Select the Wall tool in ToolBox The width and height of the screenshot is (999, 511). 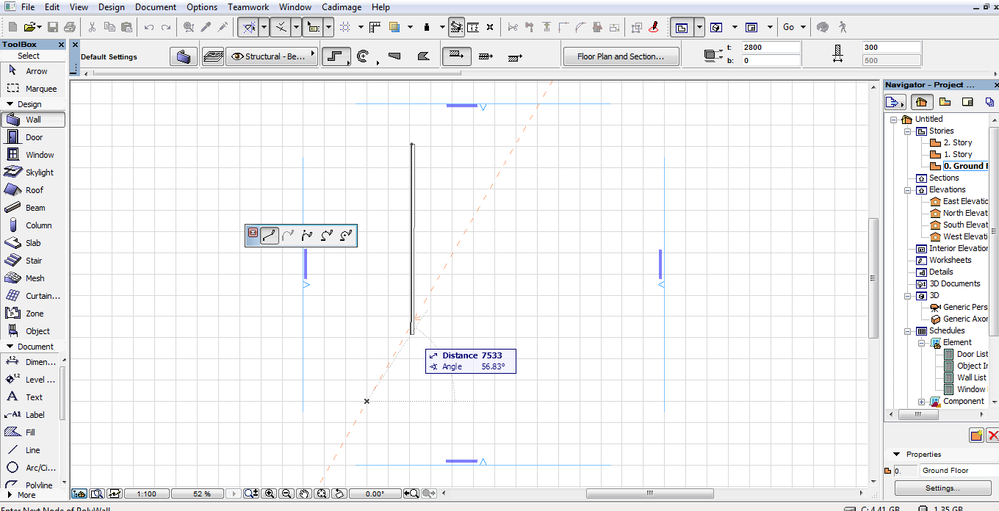pos(33,120)
